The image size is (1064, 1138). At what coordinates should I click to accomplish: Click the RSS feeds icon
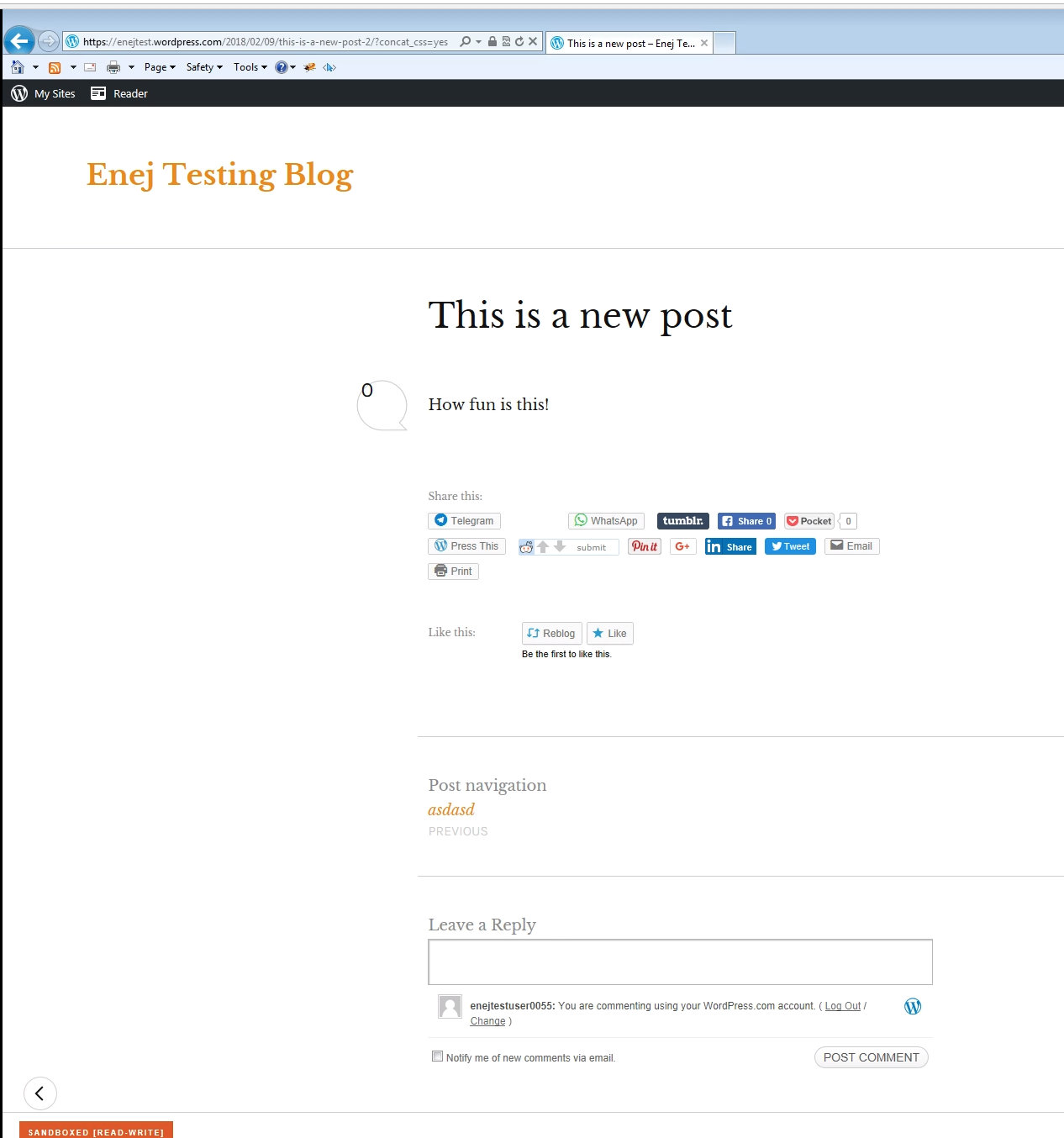click(55, 67)
